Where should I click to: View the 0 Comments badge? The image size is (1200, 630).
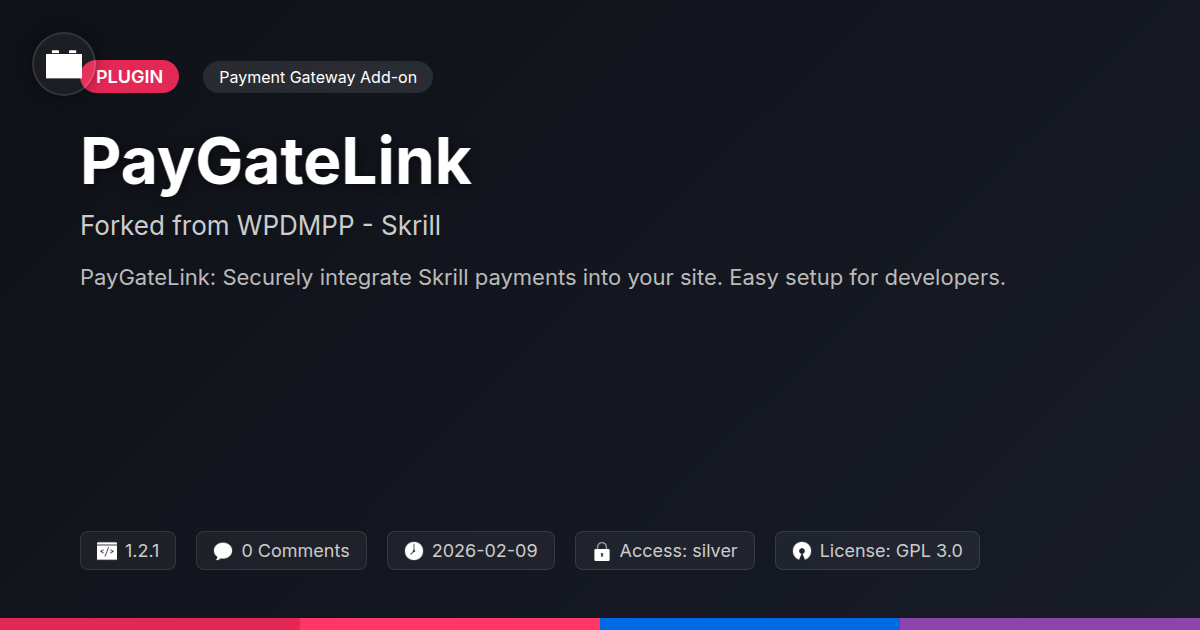pos(281,551)
